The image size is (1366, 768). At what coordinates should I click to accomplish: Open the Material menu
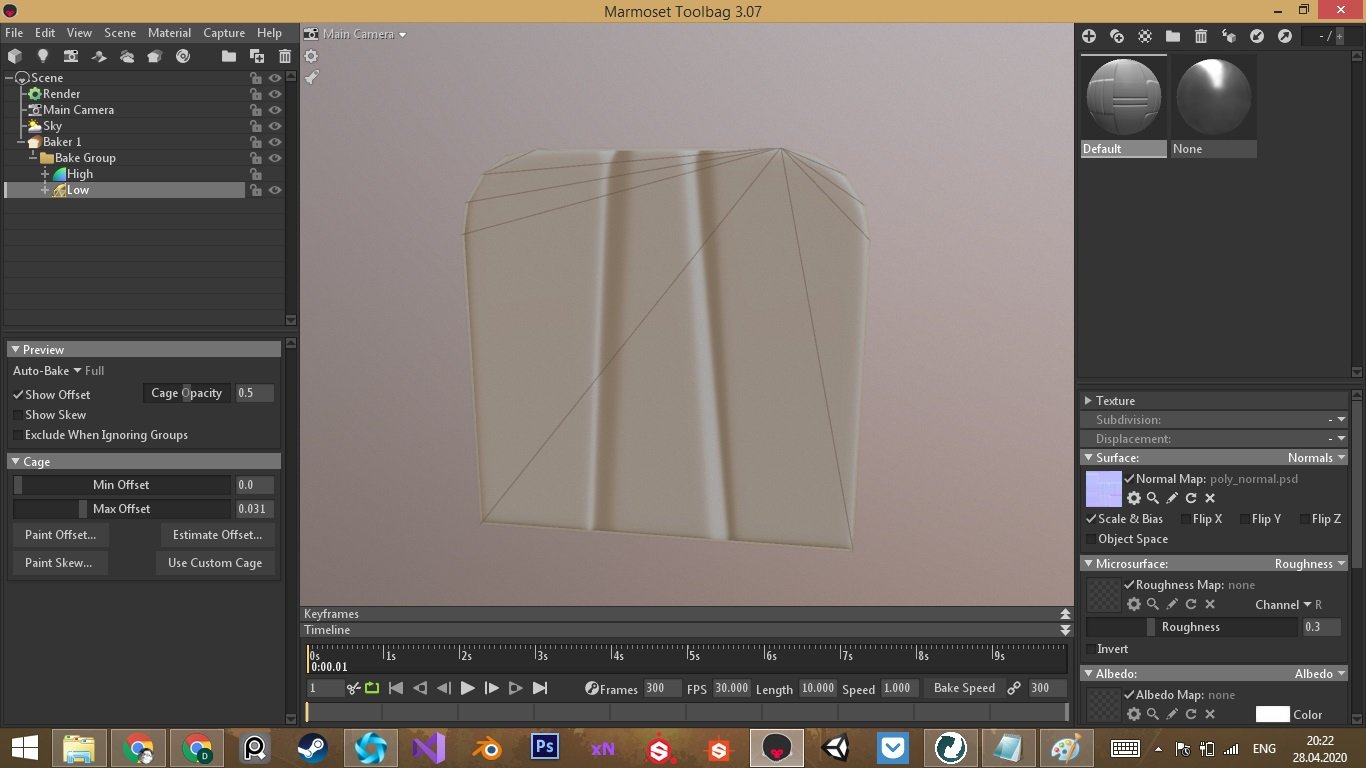[x=169, y=33]
